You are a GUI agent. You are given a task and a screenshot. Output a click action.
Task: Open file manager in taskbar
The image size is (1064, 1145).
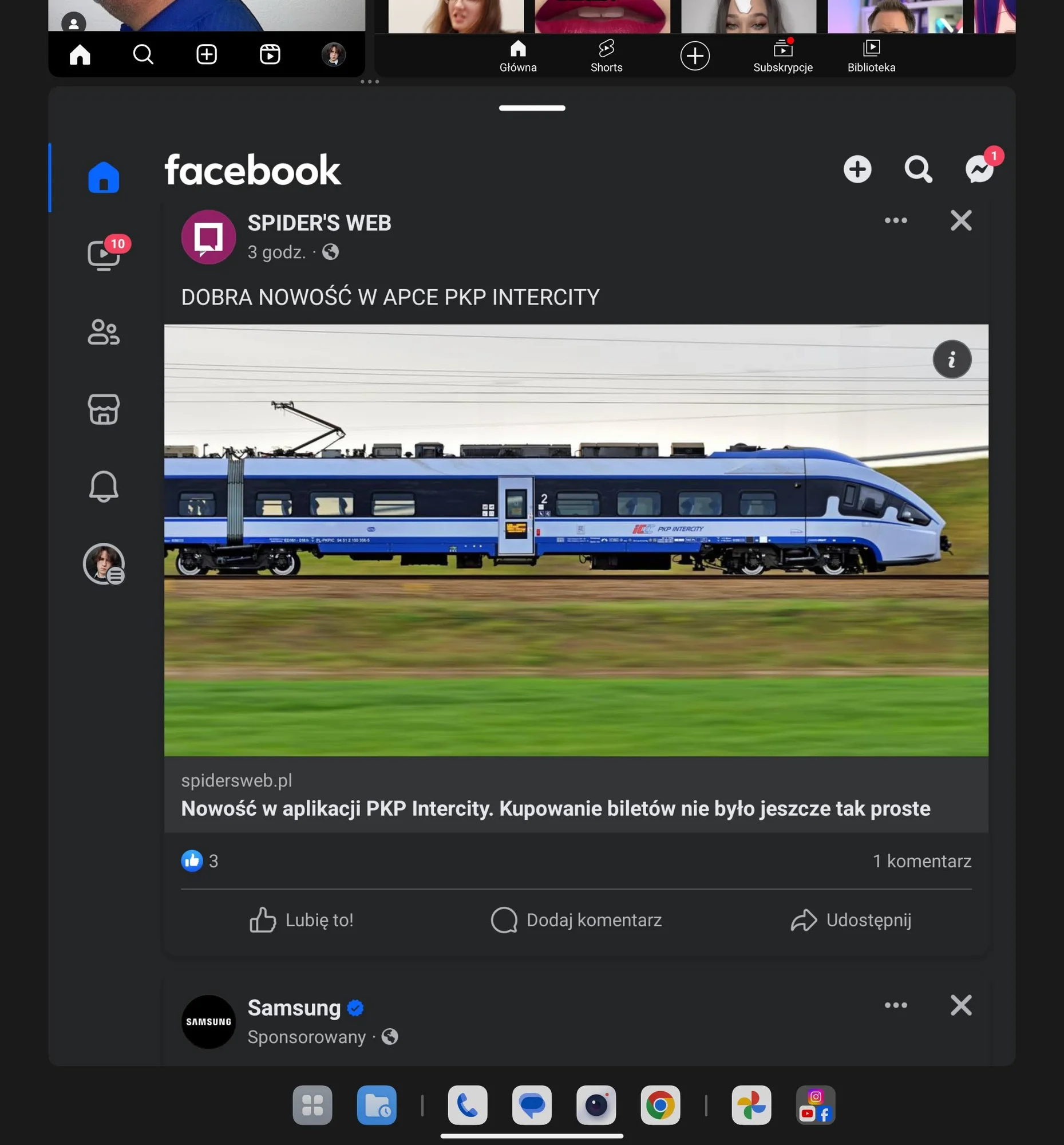coord(377,1105)
